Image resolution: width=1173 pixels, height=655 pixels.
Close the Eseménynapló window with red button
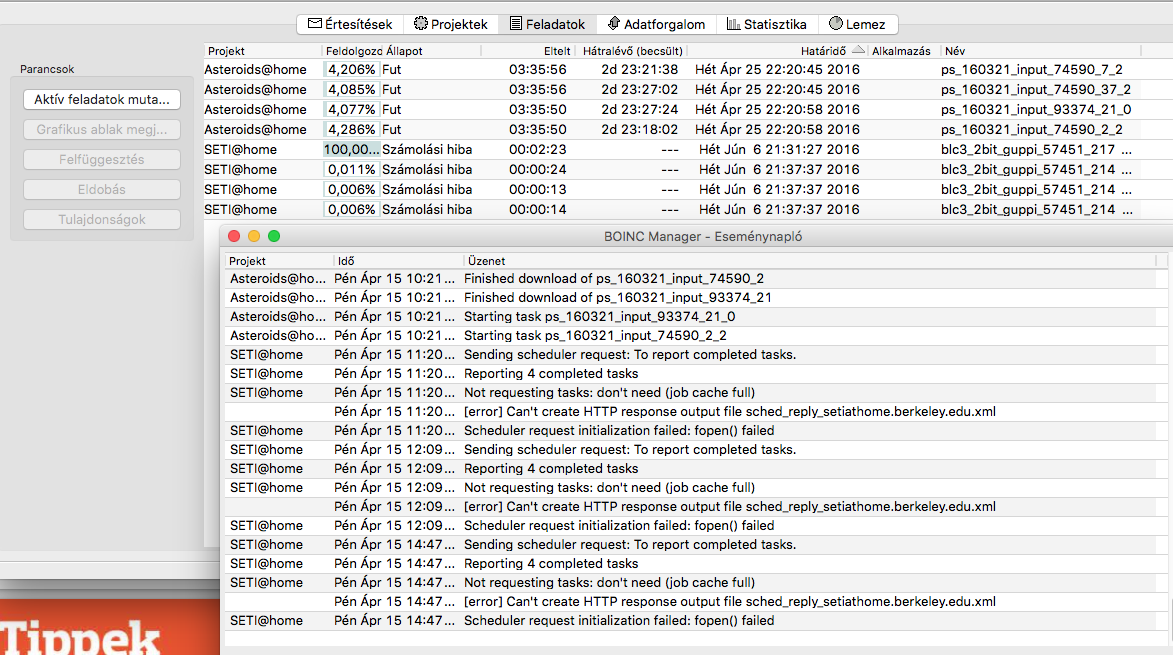point(234,236)
